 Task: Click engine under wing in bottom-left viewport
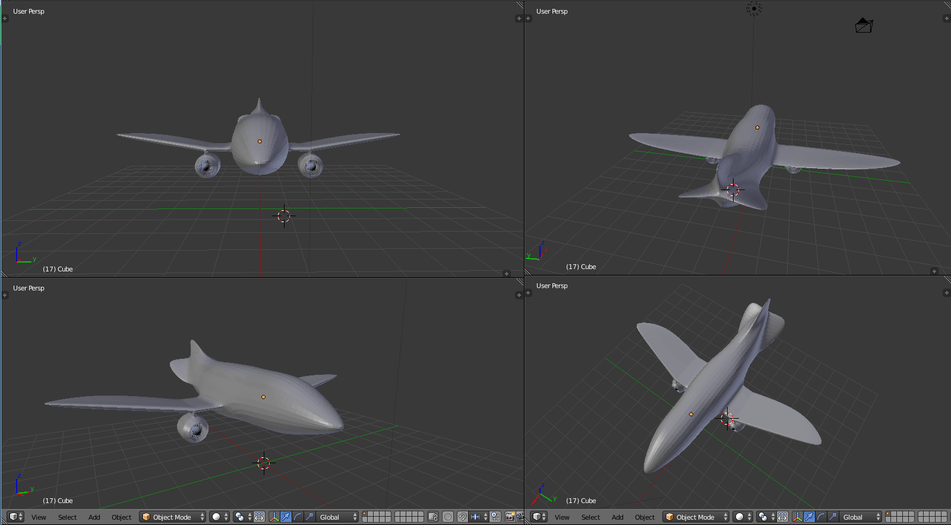click(193, 427)
